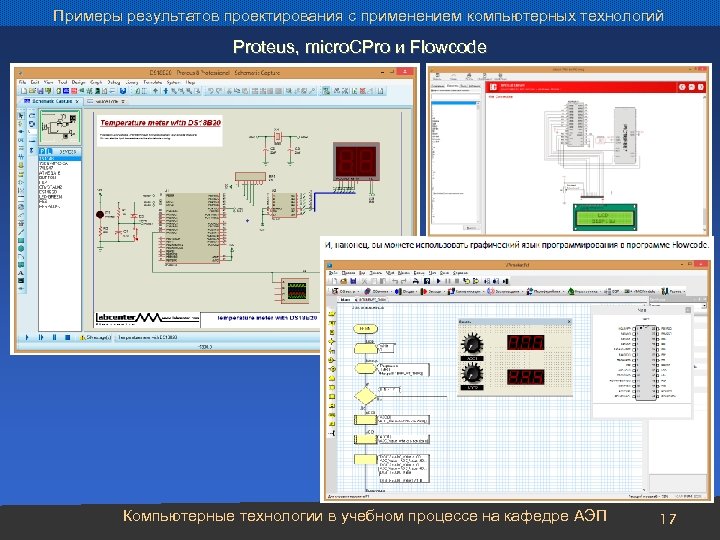Click the Proteus simulation Step button
This screenshot has width=720, height=540.
tap(41, 338)
